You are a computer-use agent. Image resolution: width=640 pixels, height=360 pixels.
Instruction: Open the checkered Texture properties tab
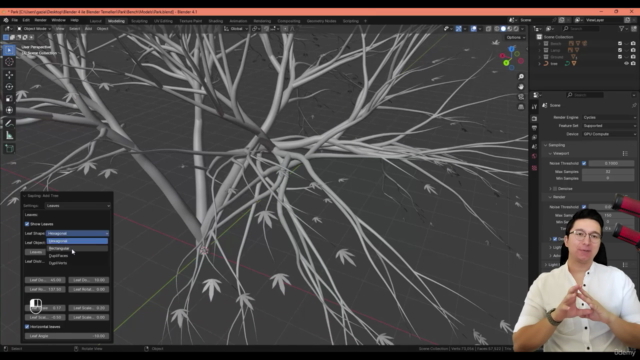[x=534, y=168]
